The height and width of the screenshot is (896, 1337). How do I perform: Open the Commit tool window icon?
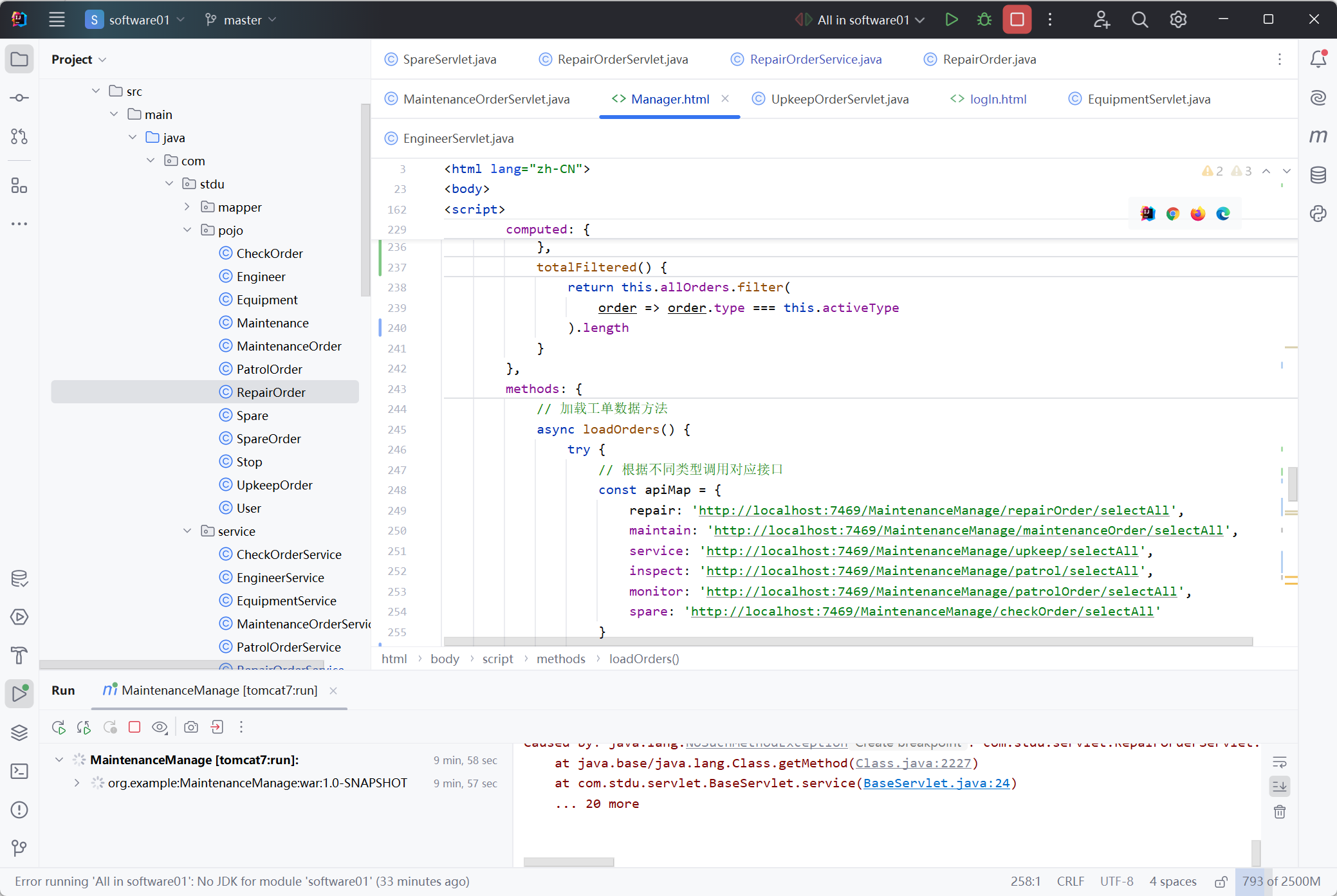[x=19, y=98]
